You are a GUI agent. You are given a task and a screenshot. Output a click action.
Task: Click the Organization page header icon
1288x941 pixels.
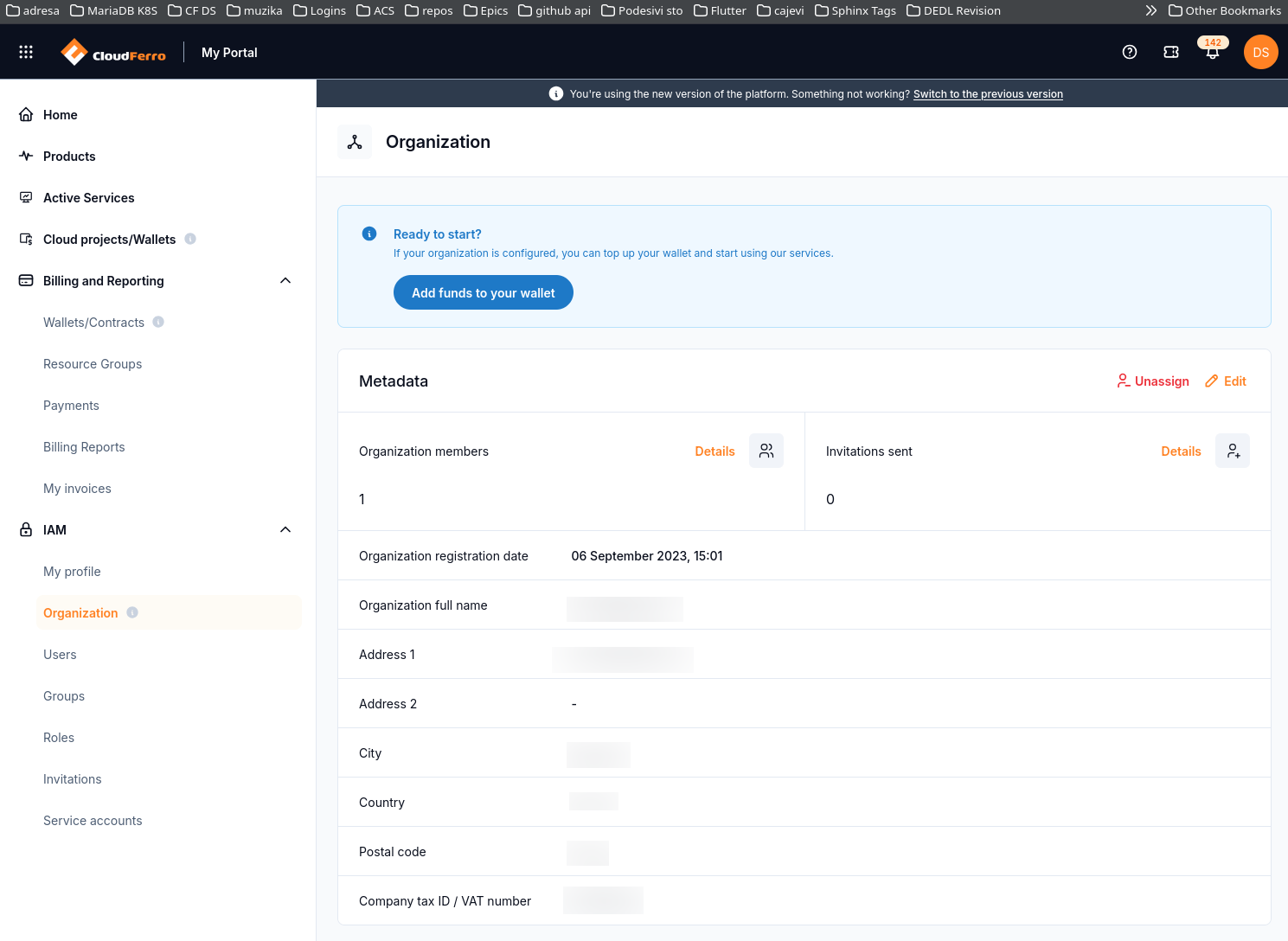355,142
